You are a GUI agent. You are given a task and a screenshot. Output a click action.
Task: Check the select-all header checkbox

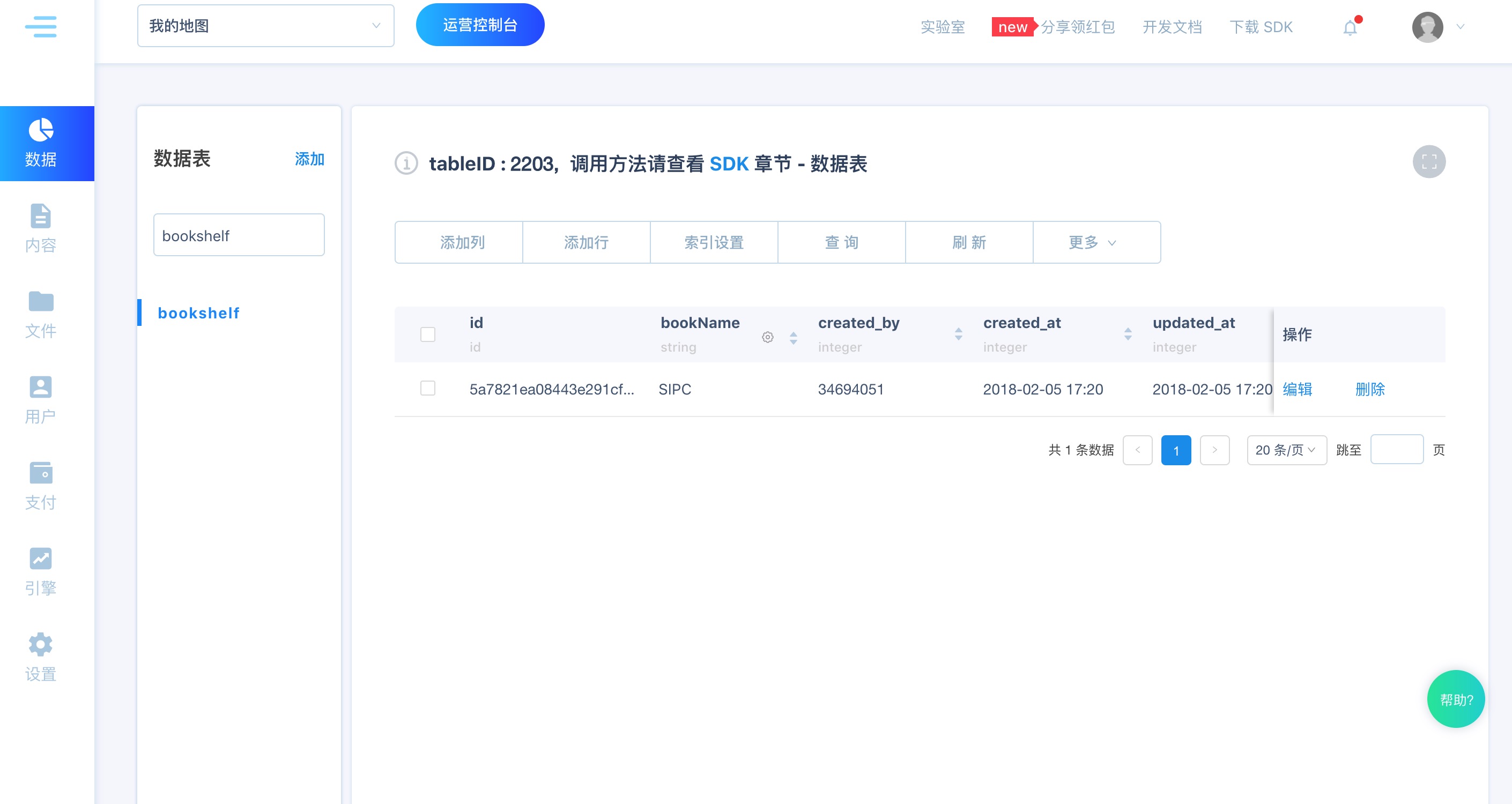[428, 334]
